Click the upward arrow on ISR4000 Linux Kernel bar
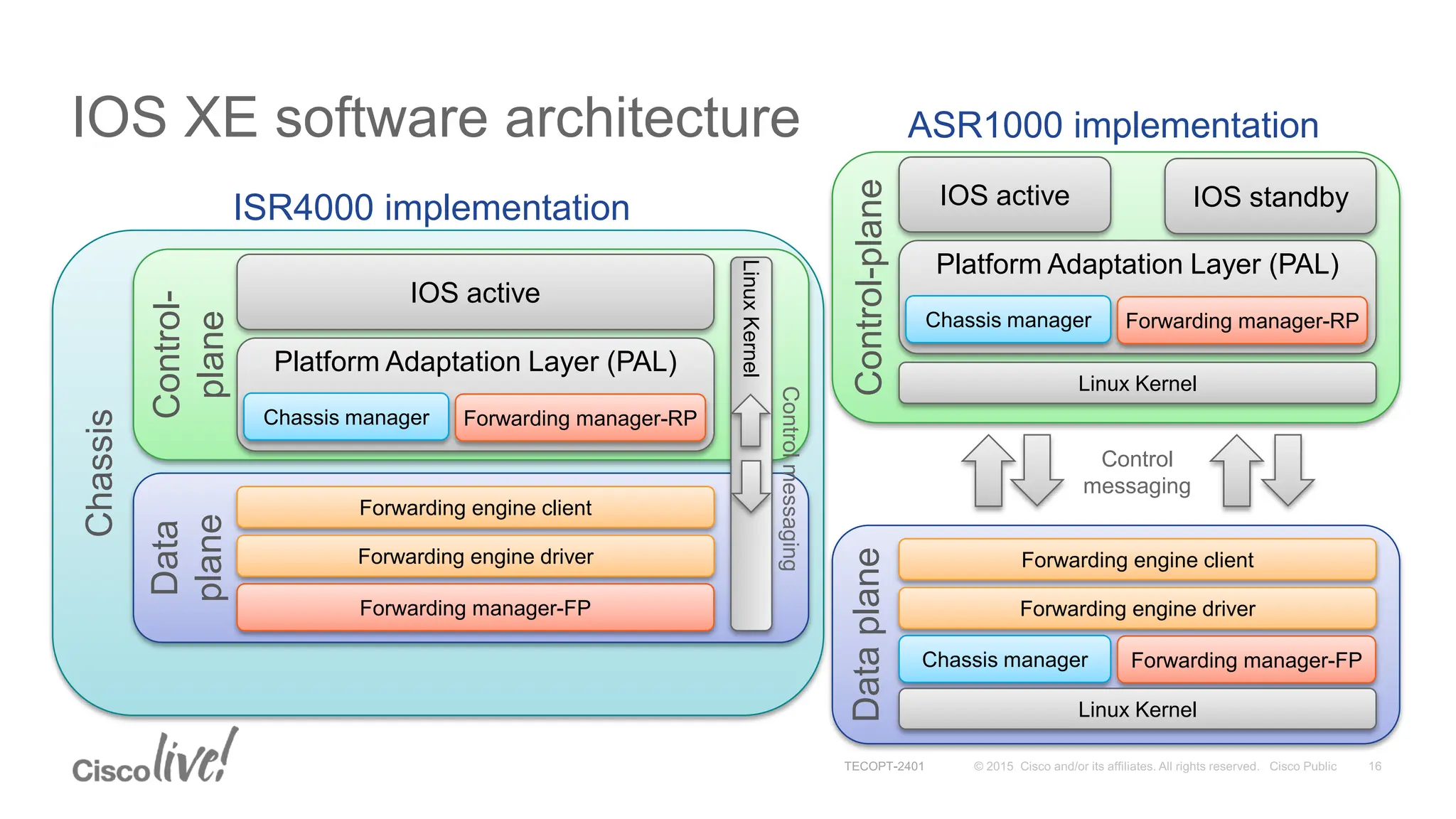Screen dimensions: 1456x819 pyautogui.click(x=751, y=421)
